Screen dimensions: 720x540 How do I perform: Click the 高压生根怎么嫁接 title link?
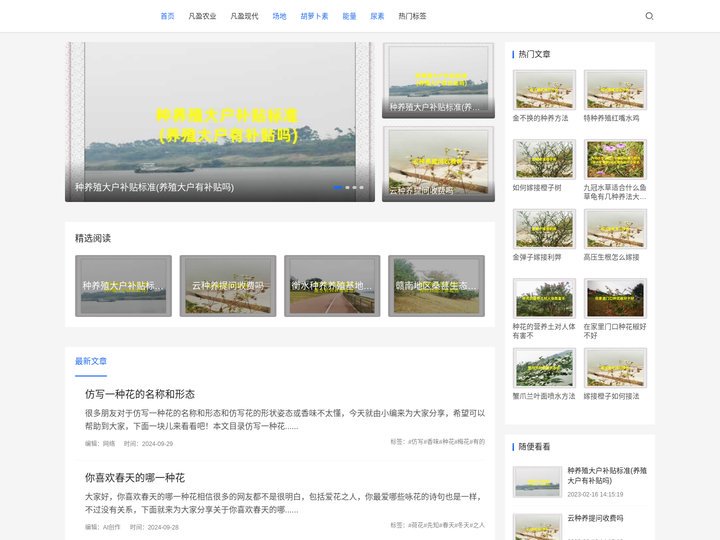click(x=611, y=257)
